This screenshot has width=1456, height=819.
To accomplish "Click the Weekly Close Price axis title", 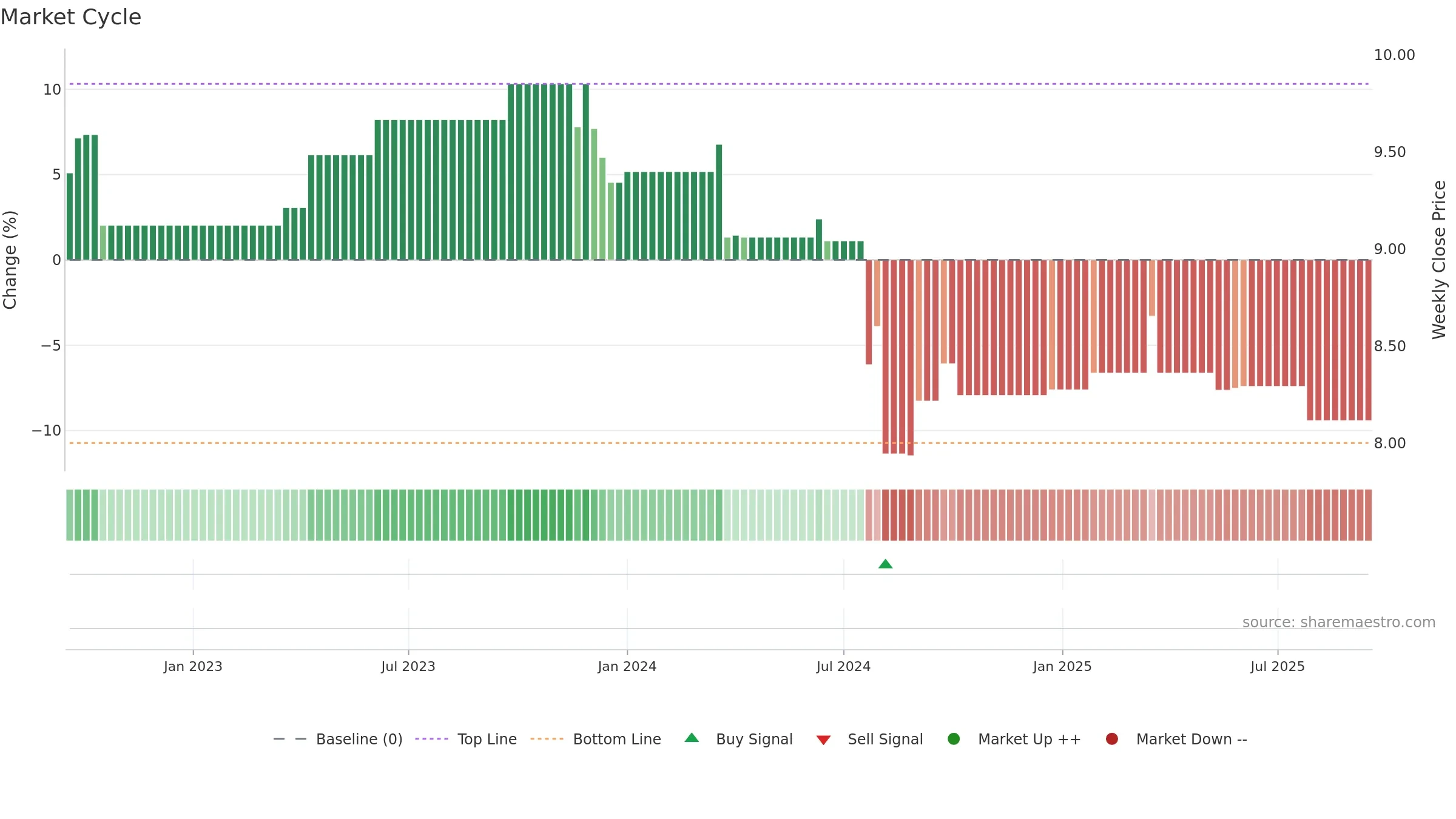I will click(x=1439, y=260).
